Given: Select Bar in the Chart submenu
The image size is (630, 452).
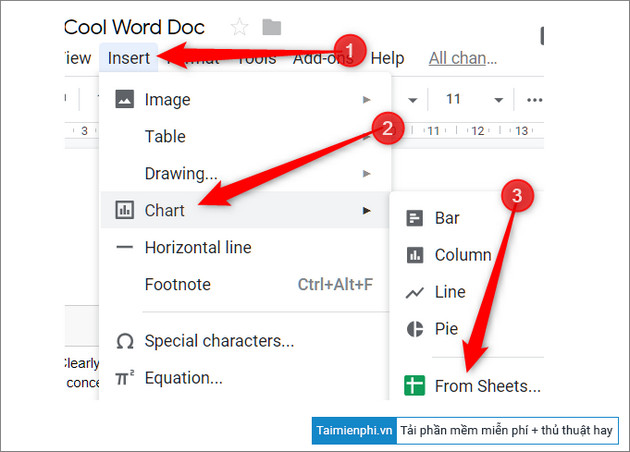Looking at the screenshot, I should 467,218.
